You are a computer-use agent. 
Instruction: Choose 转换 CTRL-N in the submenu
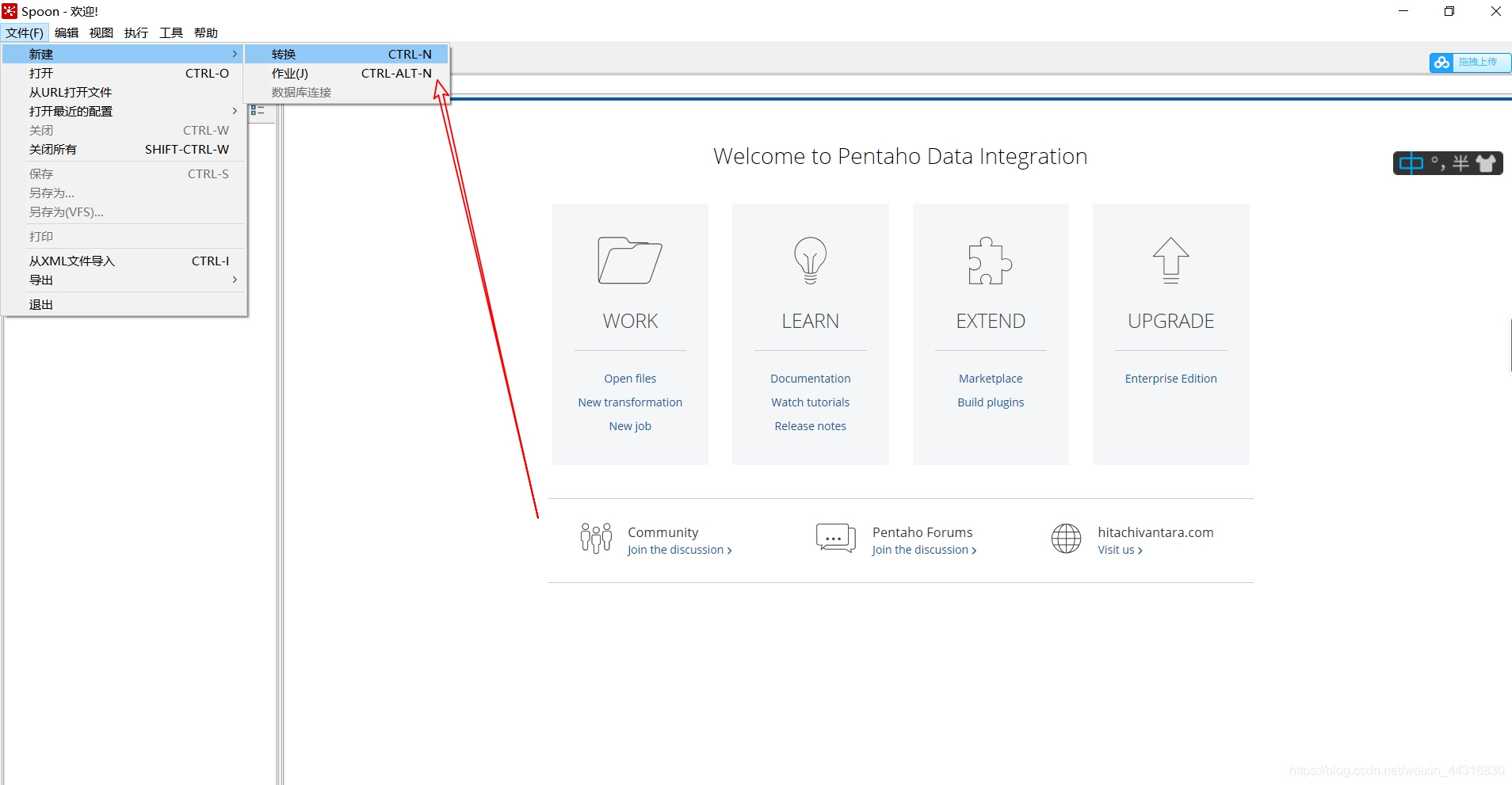[347, 54]
